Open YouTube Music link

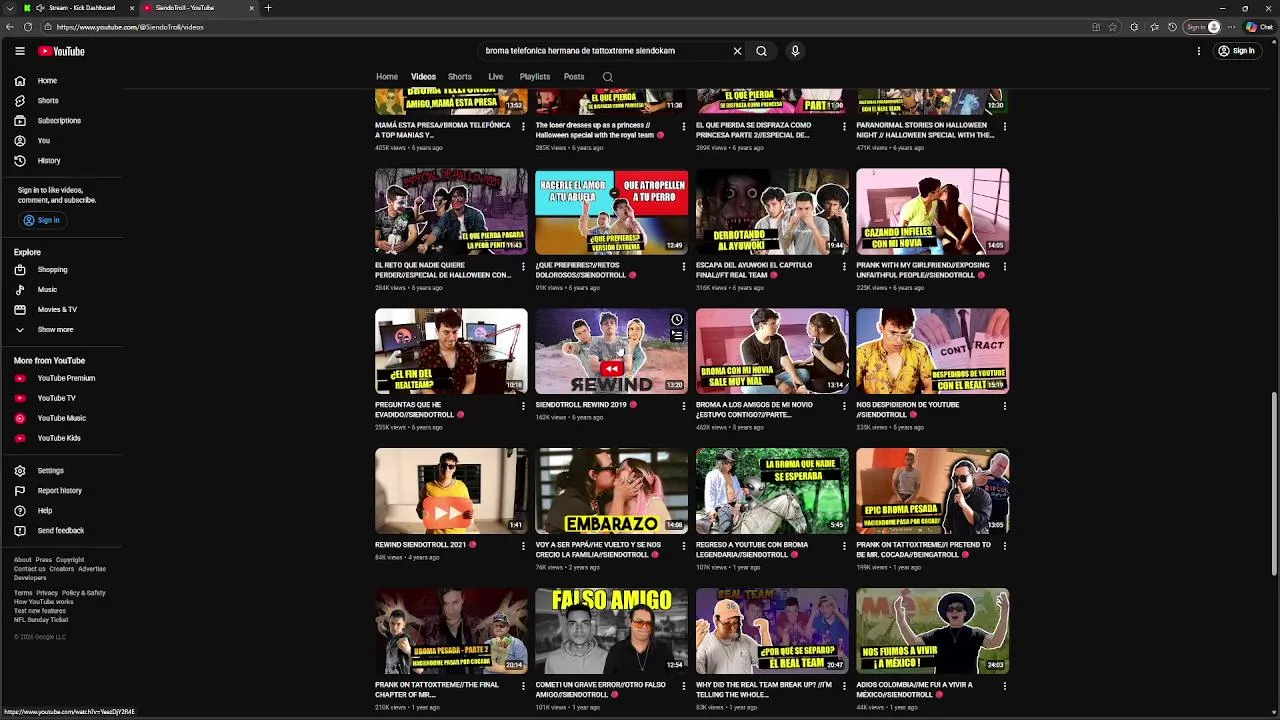coord(61,418)
